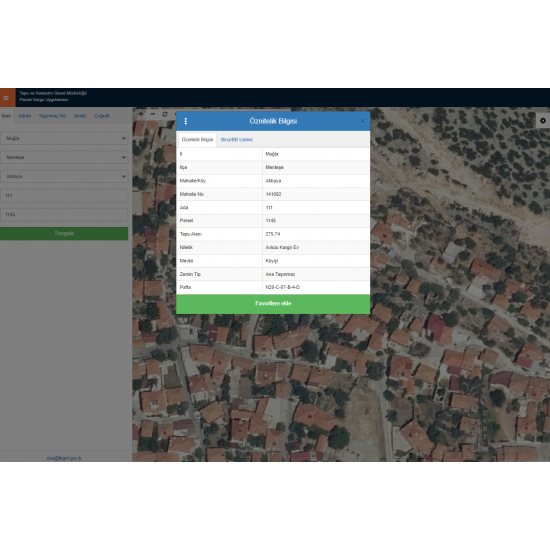Click the Mahalle No label cell
Image resolution: width=550 pixels, height=550 pixels.
(x=219, y=194)
